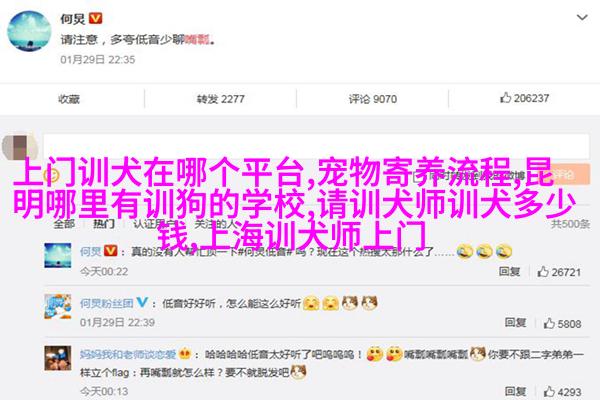Click the blue V badge next to 何炅粉丝团
600x400 pixels.
coord(142,302)
